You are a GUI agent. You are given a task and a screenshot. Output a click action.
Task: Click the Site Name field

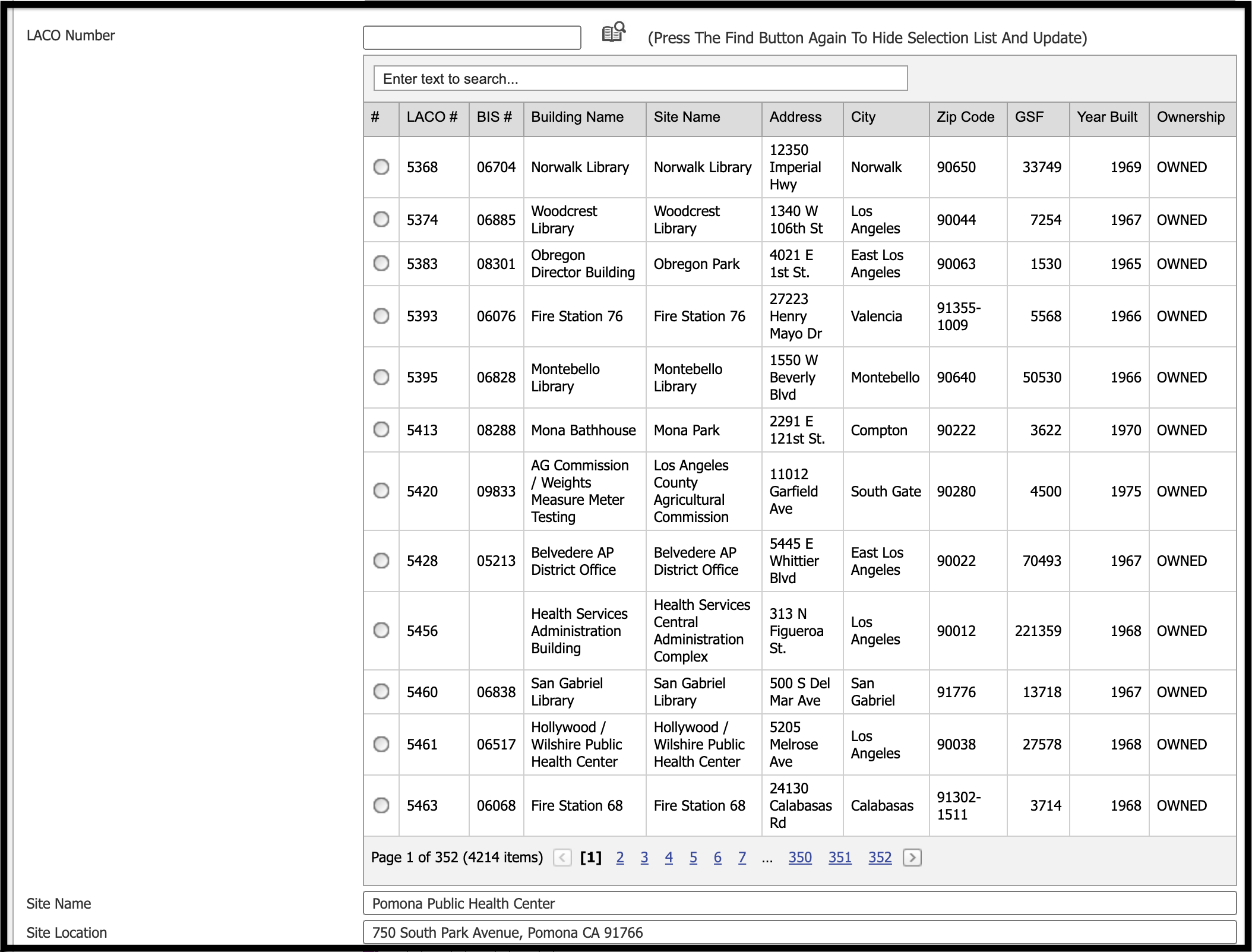coord(799,903)
